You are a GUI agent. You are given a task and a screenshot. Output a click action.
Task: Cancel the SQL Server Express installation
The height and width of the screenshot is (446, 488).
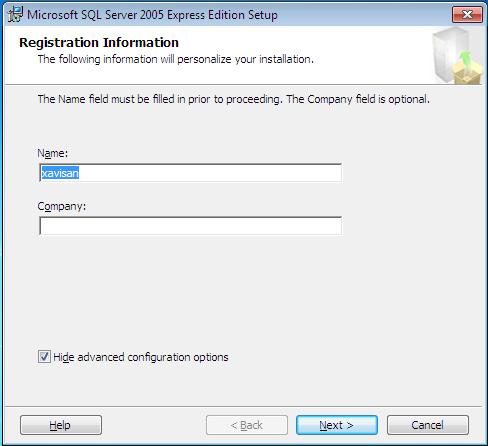428,425
